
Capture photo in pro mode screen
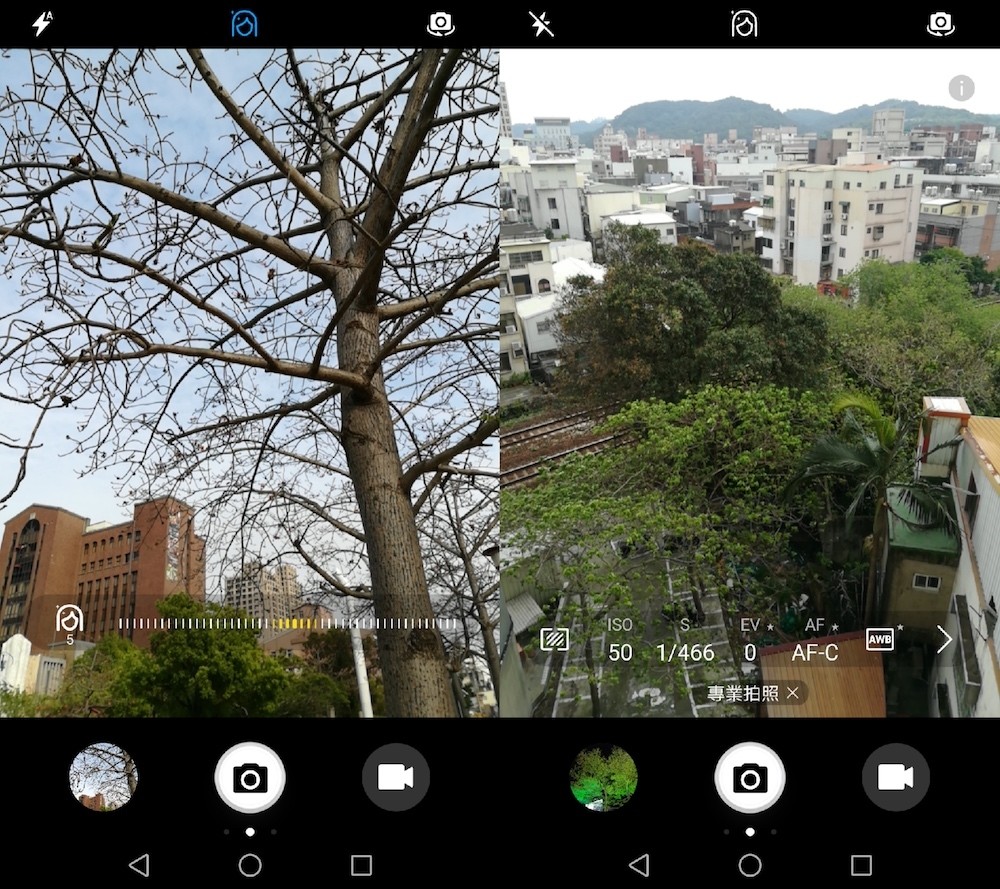[x=750, y=777]
